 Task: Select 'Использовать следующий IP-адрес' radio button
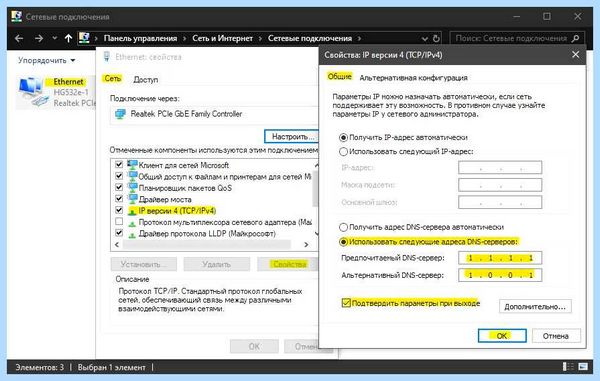[x=343, y=152]
